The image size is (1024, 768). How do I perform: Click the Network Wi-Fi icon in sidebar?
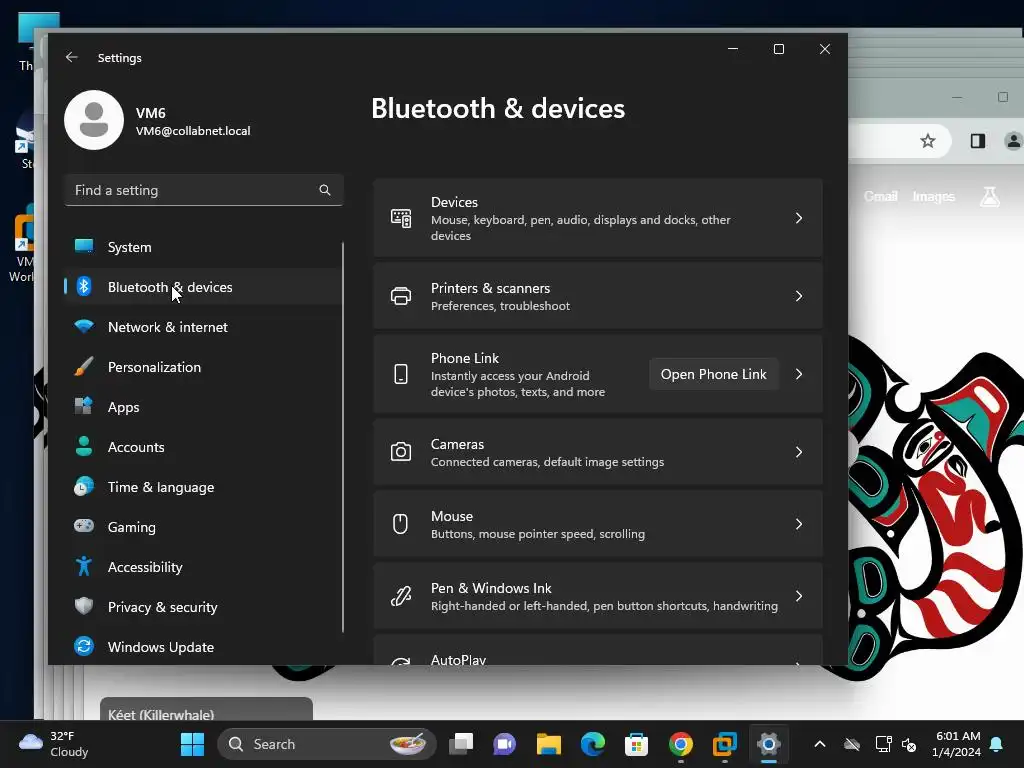coord(84,326)
